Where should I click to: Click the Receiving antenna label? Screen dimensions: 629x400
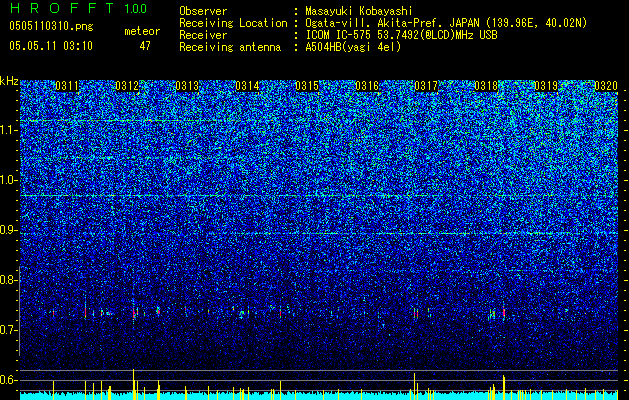pos(230,47)
